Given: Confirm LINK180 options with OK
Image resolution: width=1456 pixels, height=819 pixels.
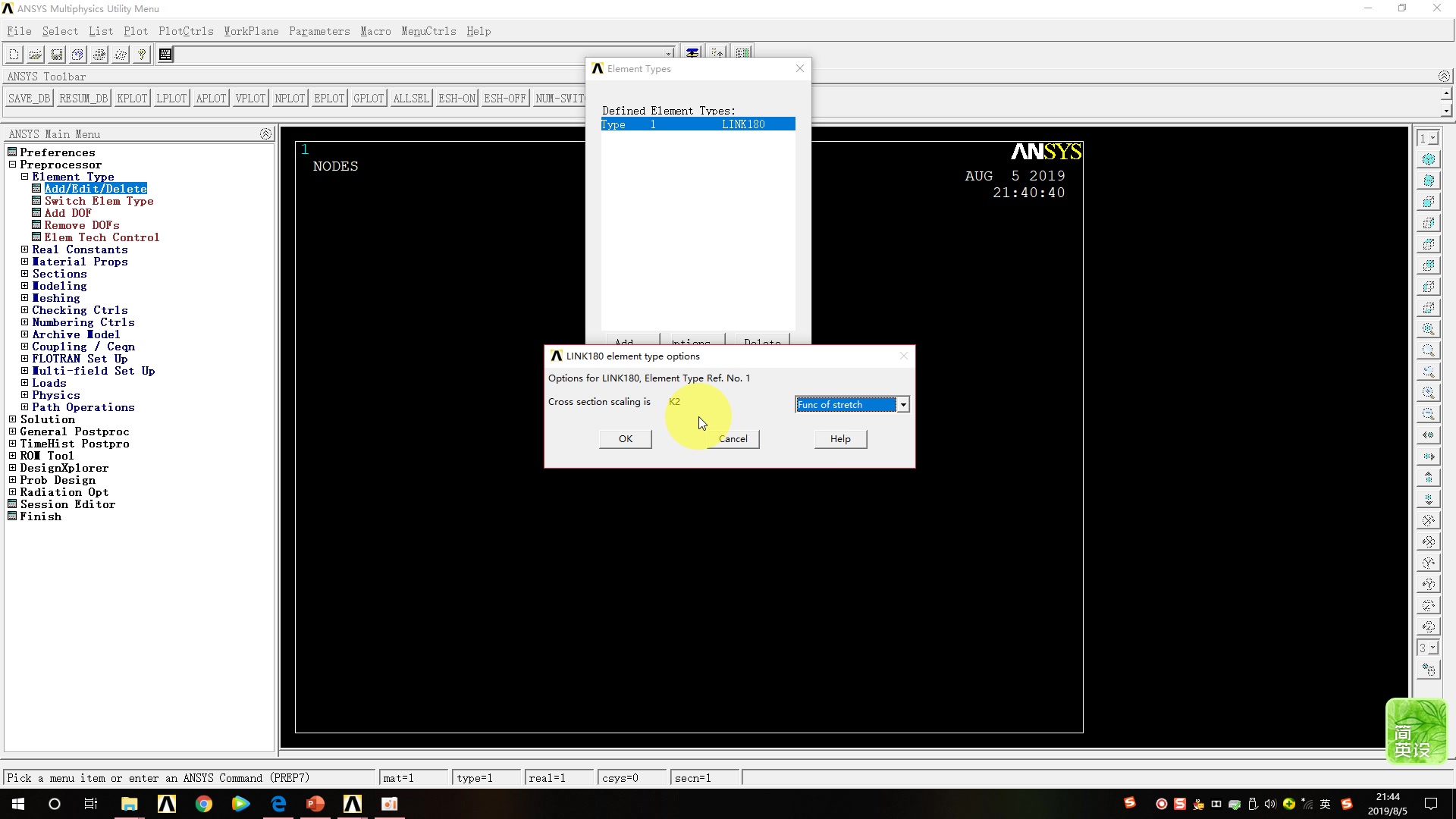Looking at the screenshot, I should tap(625, 439).
